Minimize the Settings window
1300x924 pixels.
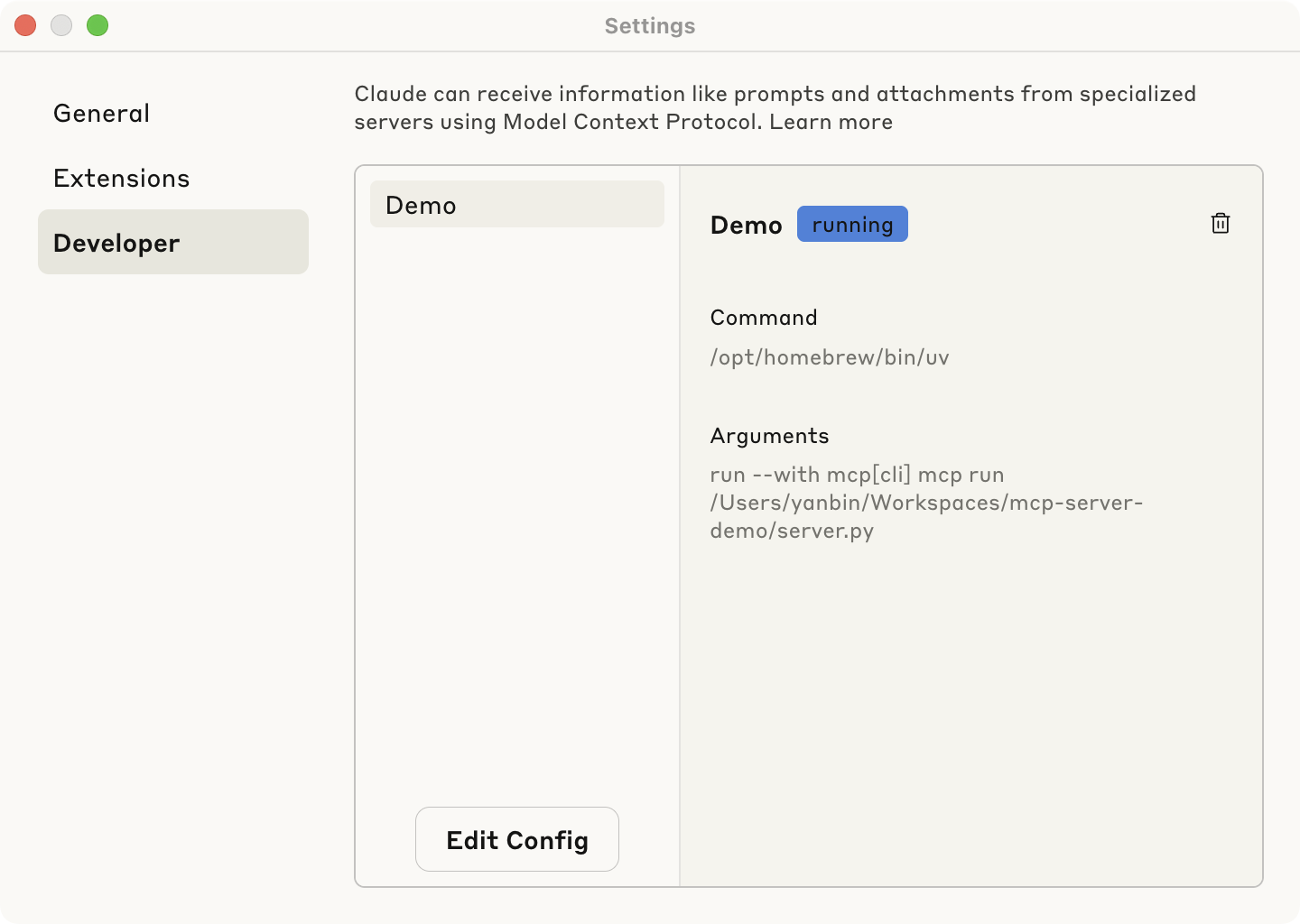(61, 25)
